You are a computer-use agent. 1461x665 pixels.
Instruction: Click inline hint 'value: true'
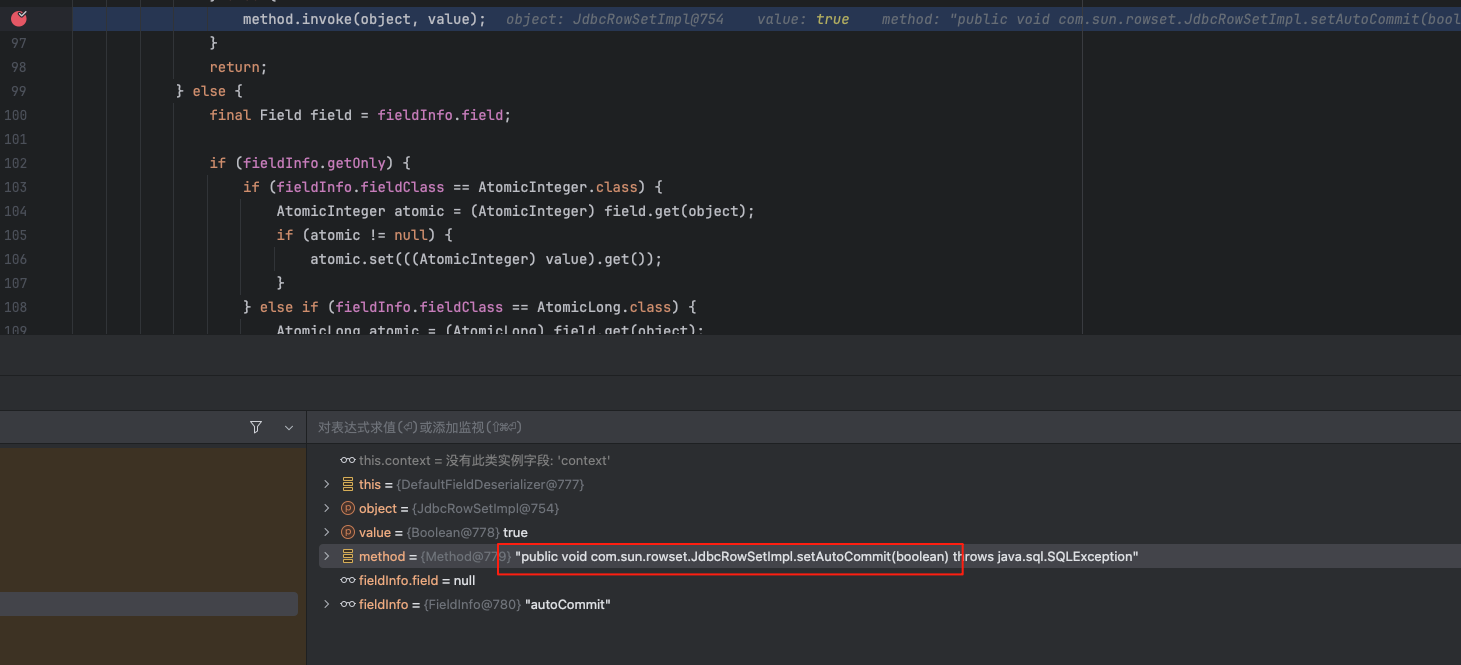point(803,19)
